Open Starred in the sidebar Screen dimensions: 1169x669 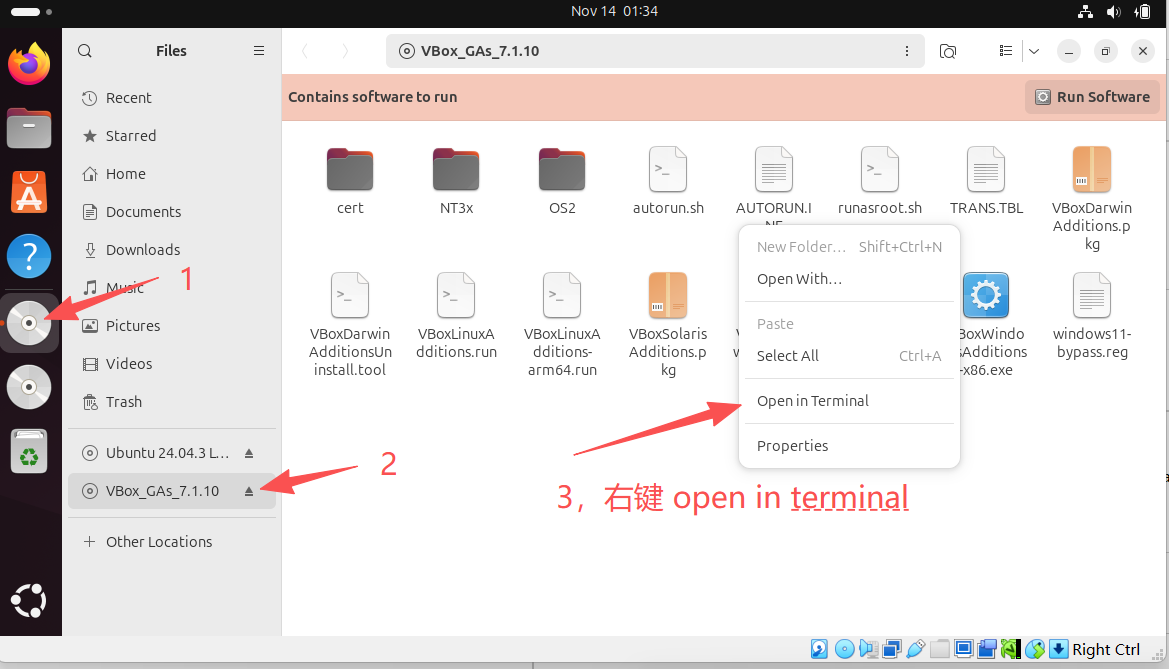[x=171, y=136]
